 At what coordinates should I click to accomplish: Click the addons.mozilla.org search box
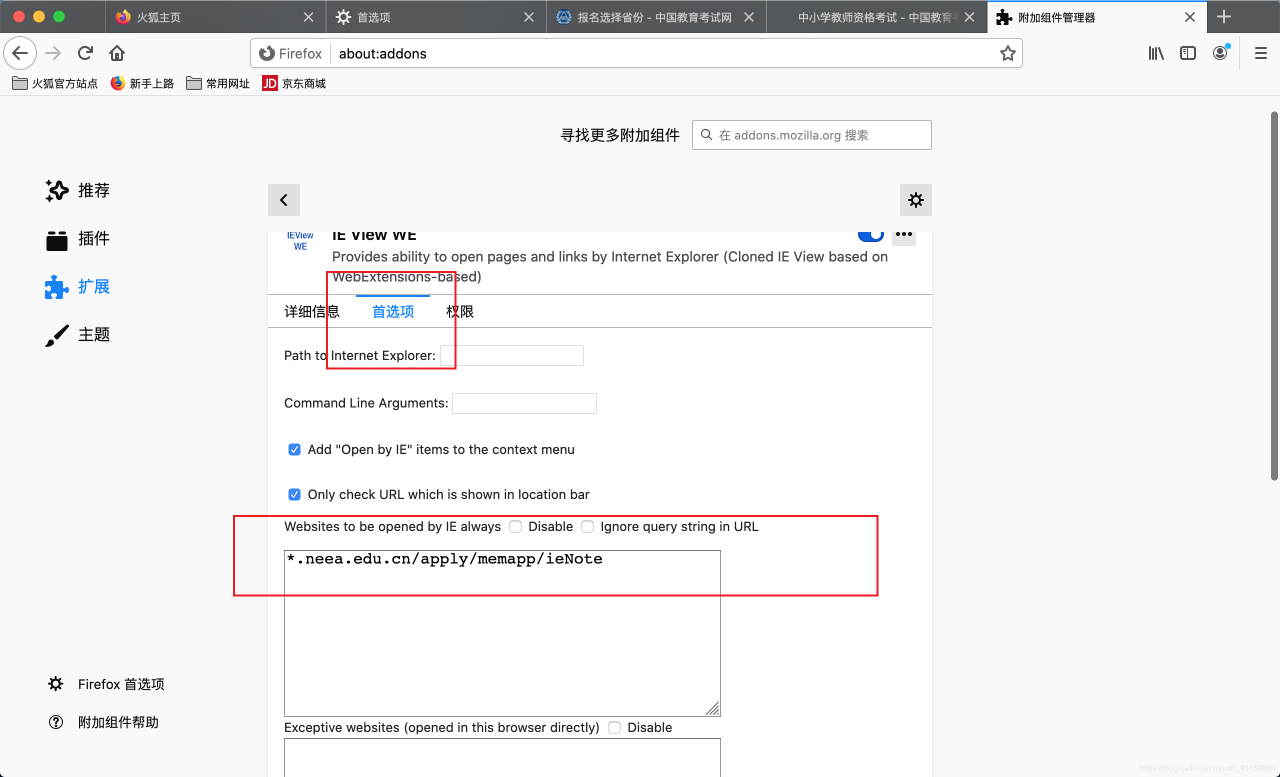[812, 135]
